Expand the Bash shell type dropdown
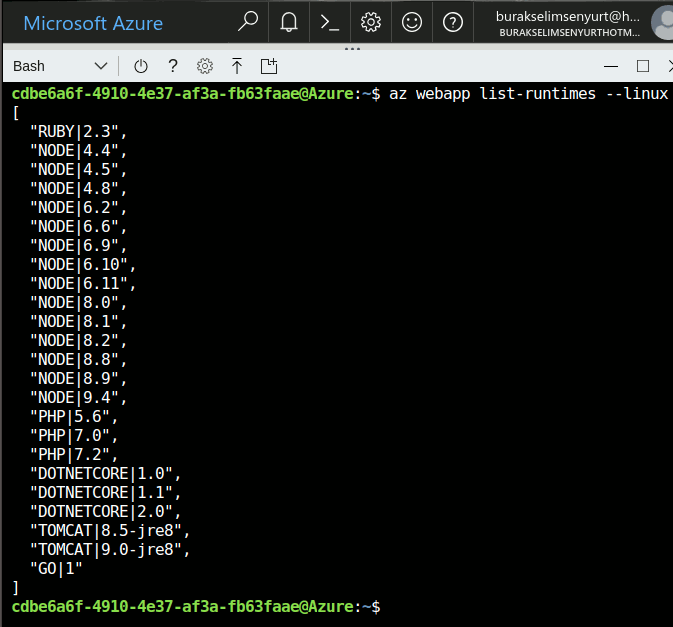673x627 pixels. [x=60, y=66]
